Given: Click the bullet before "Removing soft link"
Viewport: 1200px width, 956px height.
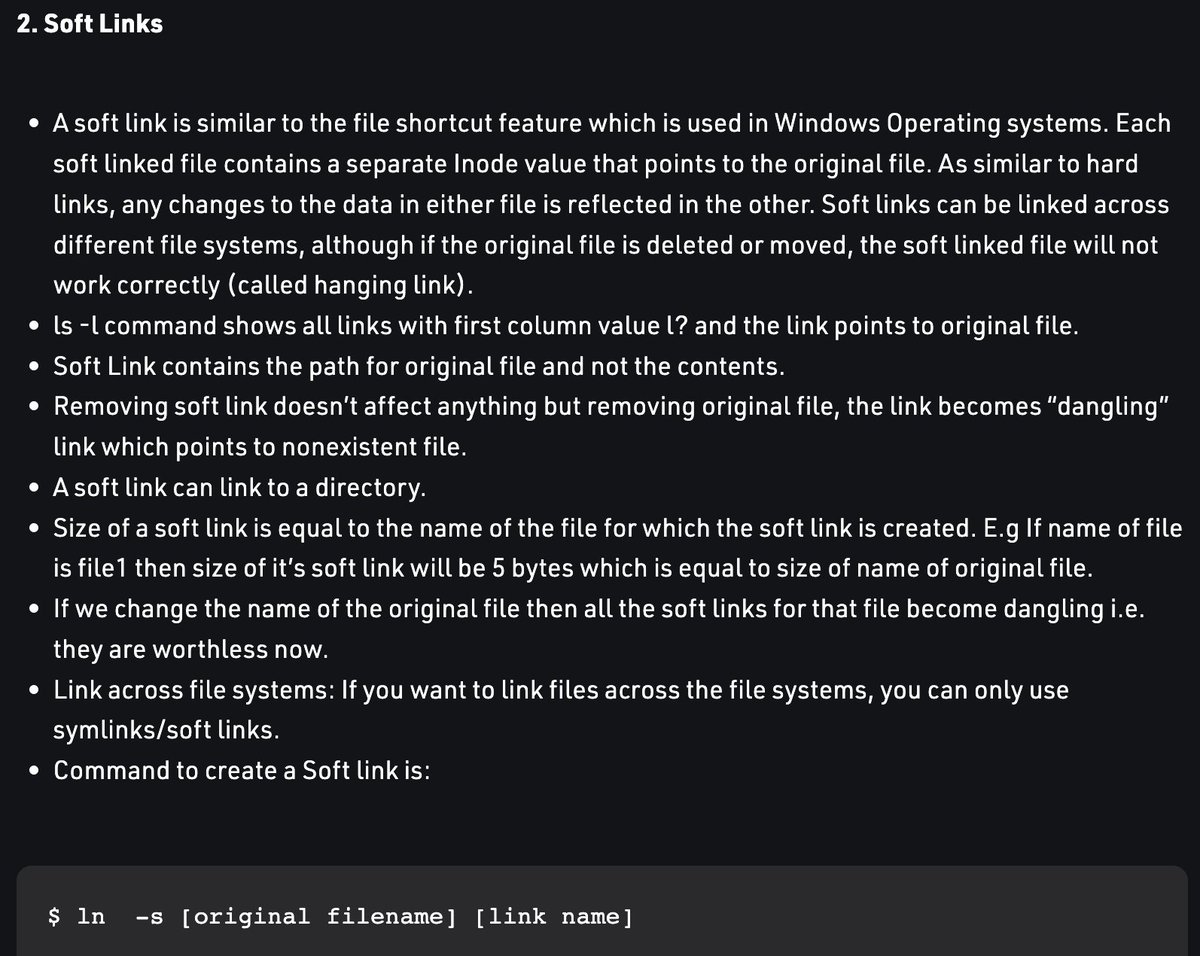Looking at the screenshot, I should 34,407.
